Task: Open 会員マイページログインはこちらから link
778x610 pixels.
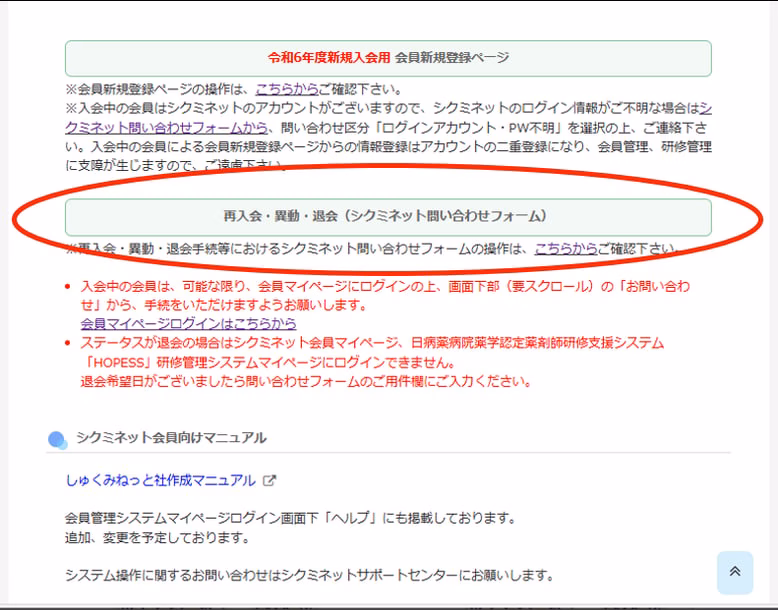Action: click(x=188, y=324)
